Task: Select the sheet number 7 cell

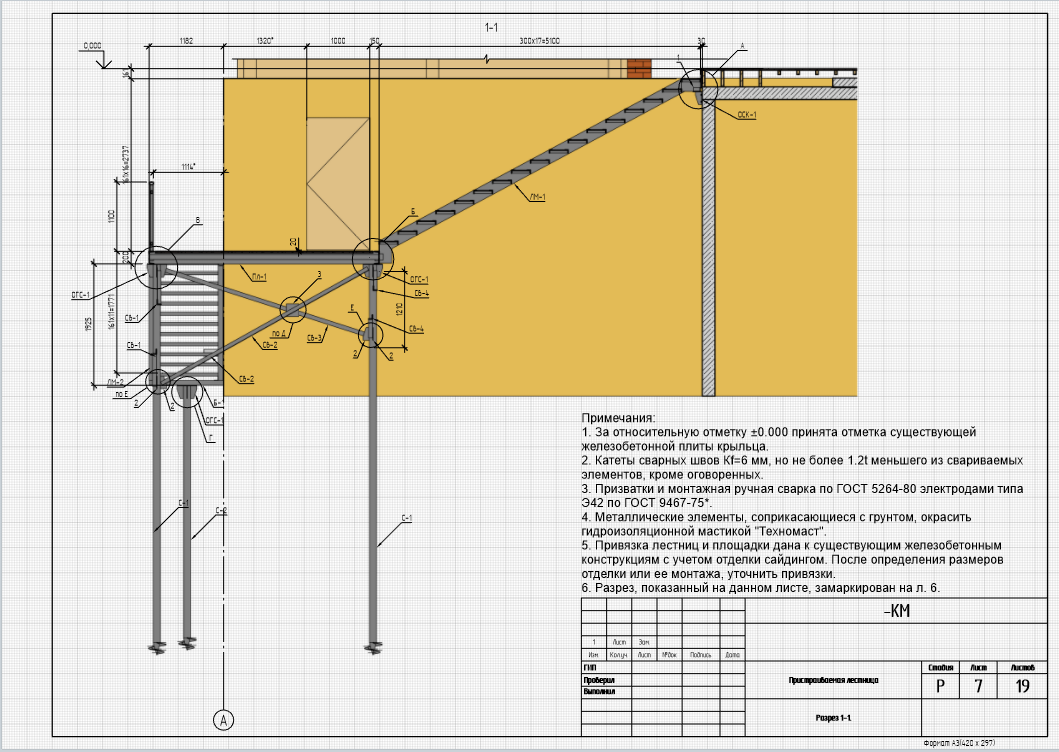Action: pos(978,686)
